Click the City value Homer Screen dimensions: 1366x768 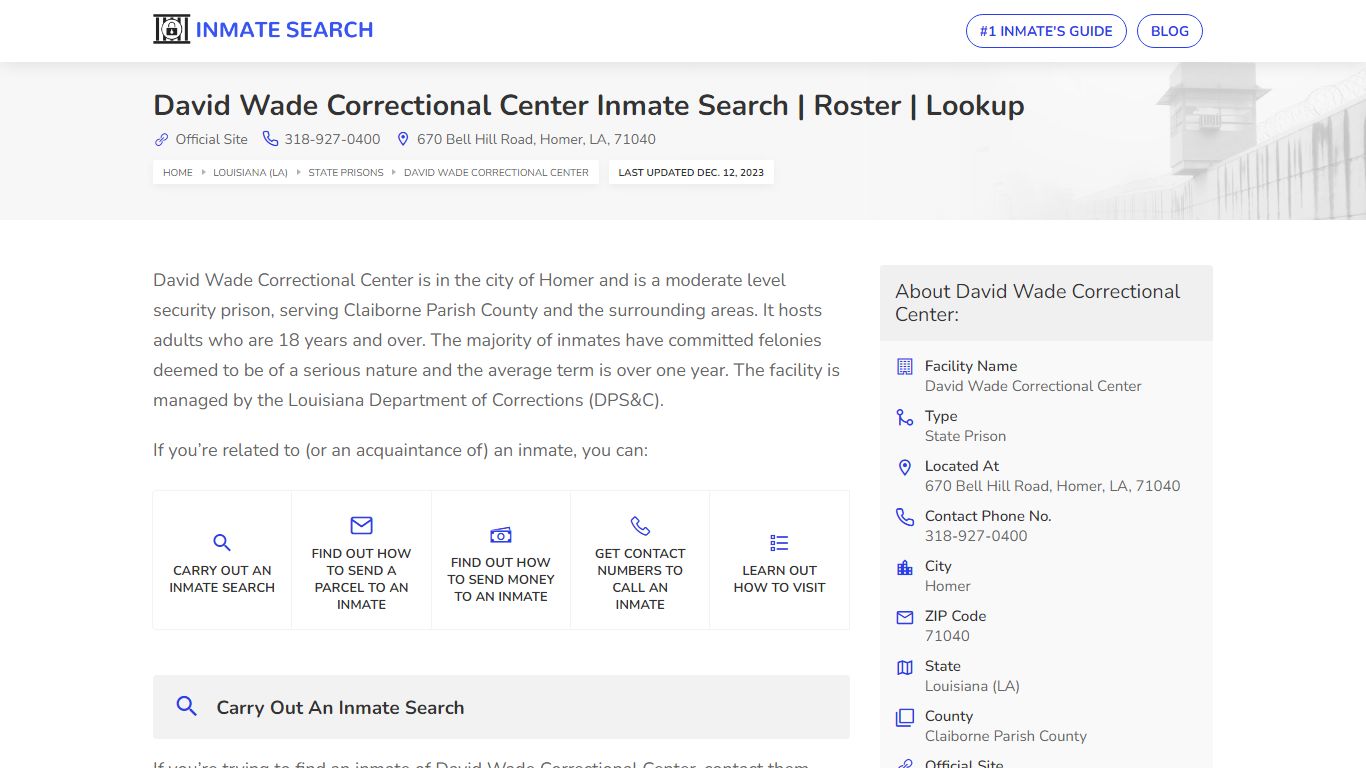(x=948, y=586)
